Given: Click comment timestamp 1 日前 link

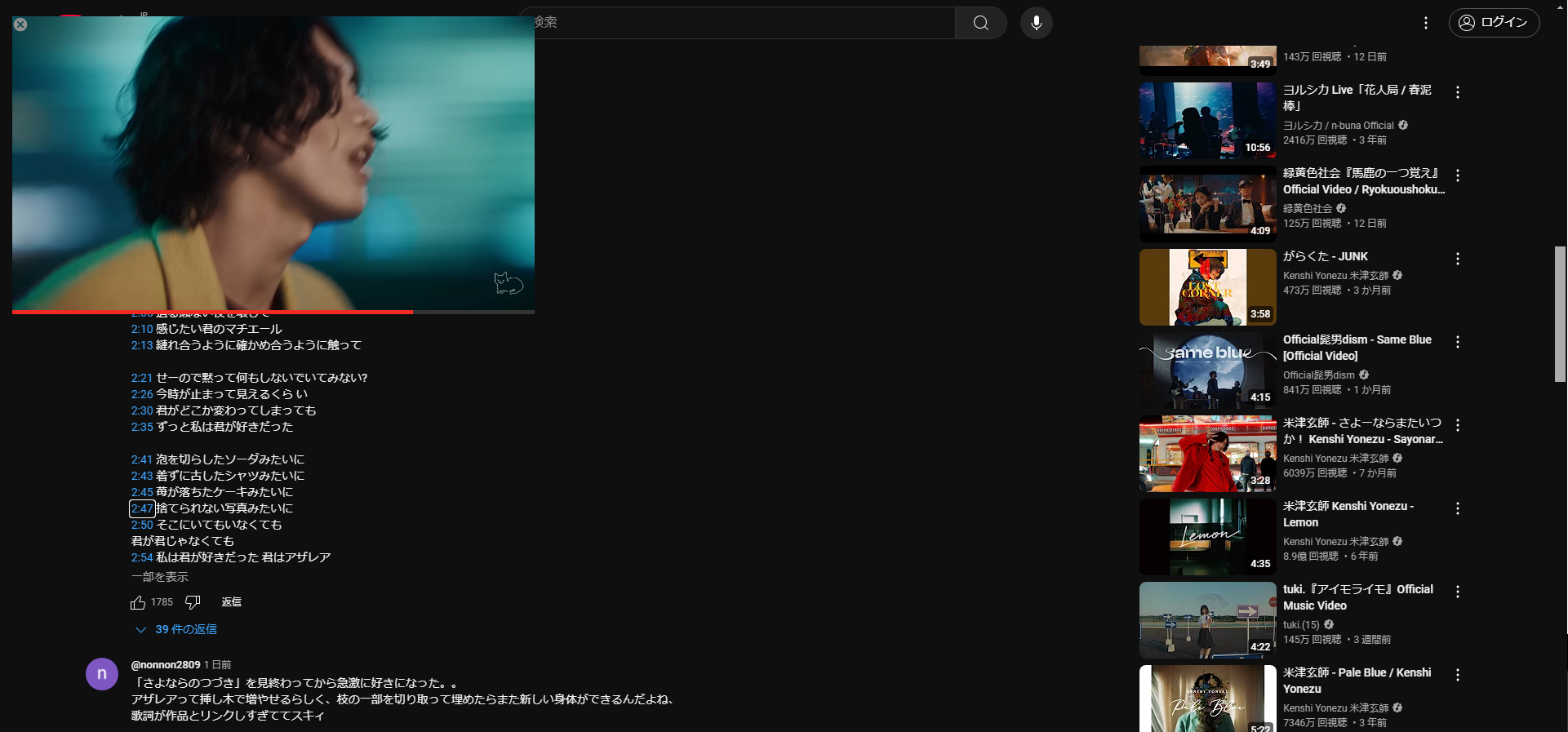Looking at the screenshot, I should click(217, 665).
